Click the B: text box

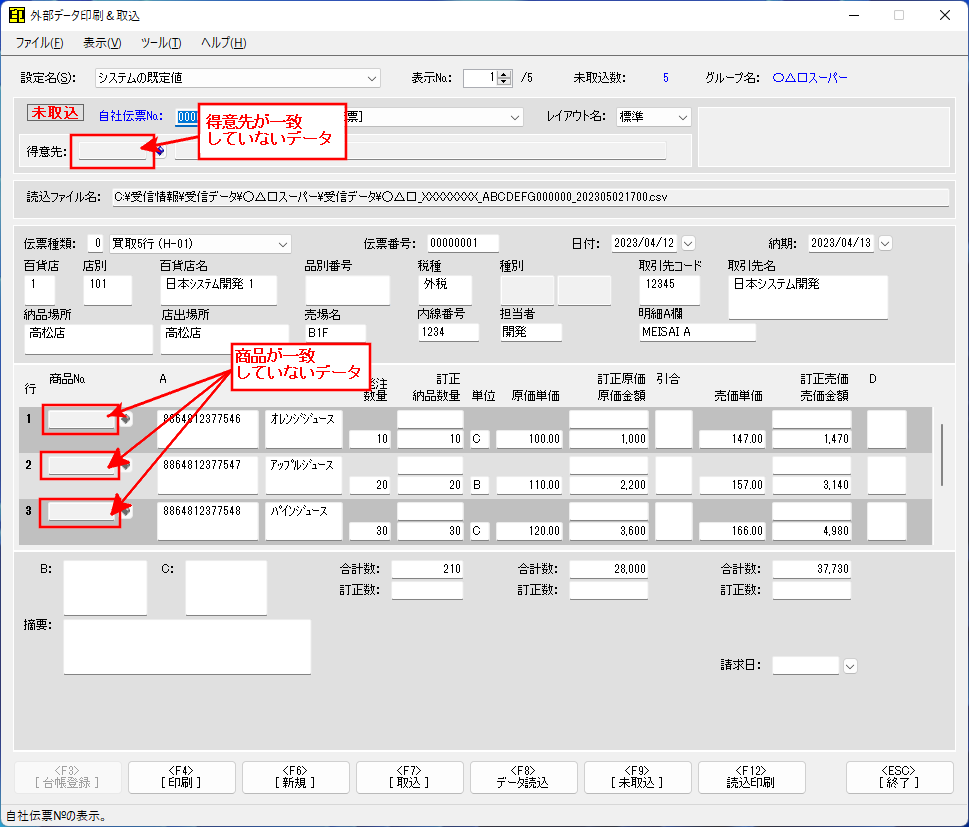[105, 587]
